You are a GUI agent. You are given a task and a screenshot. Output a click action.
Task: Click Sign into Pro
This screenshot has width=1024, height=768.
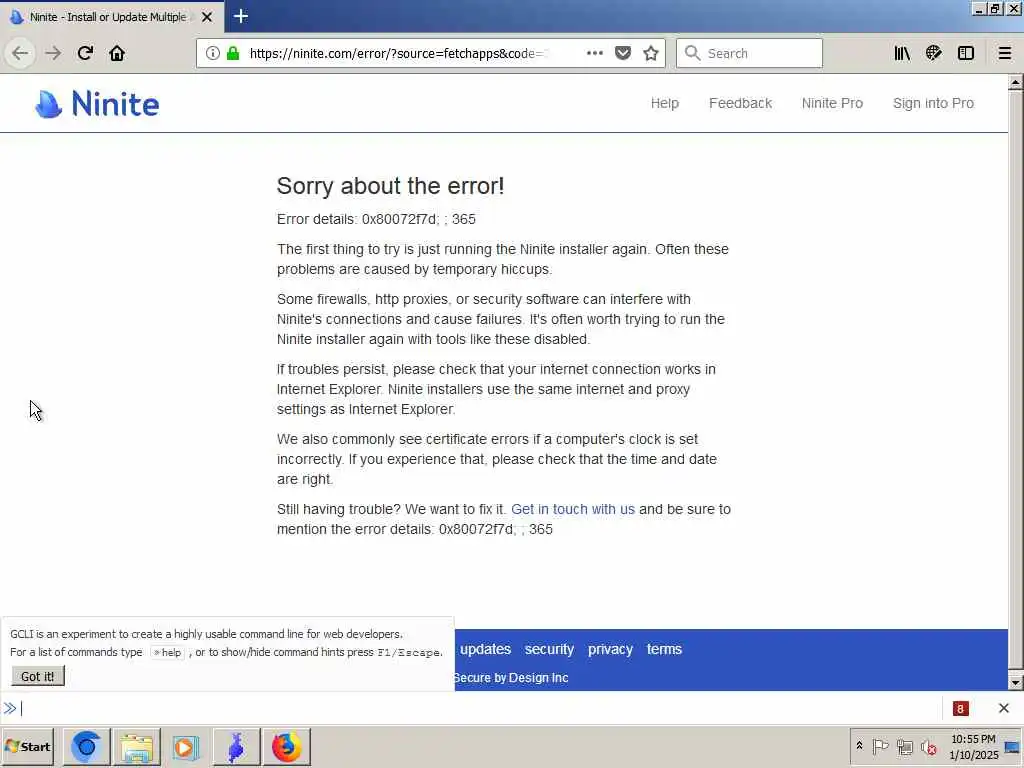[x=933, y=103]
